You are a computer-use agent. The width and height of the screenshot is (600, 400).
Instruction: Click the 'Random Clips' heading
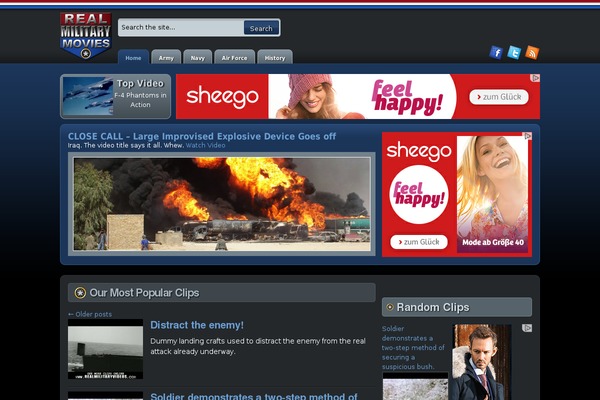[433, 307]
